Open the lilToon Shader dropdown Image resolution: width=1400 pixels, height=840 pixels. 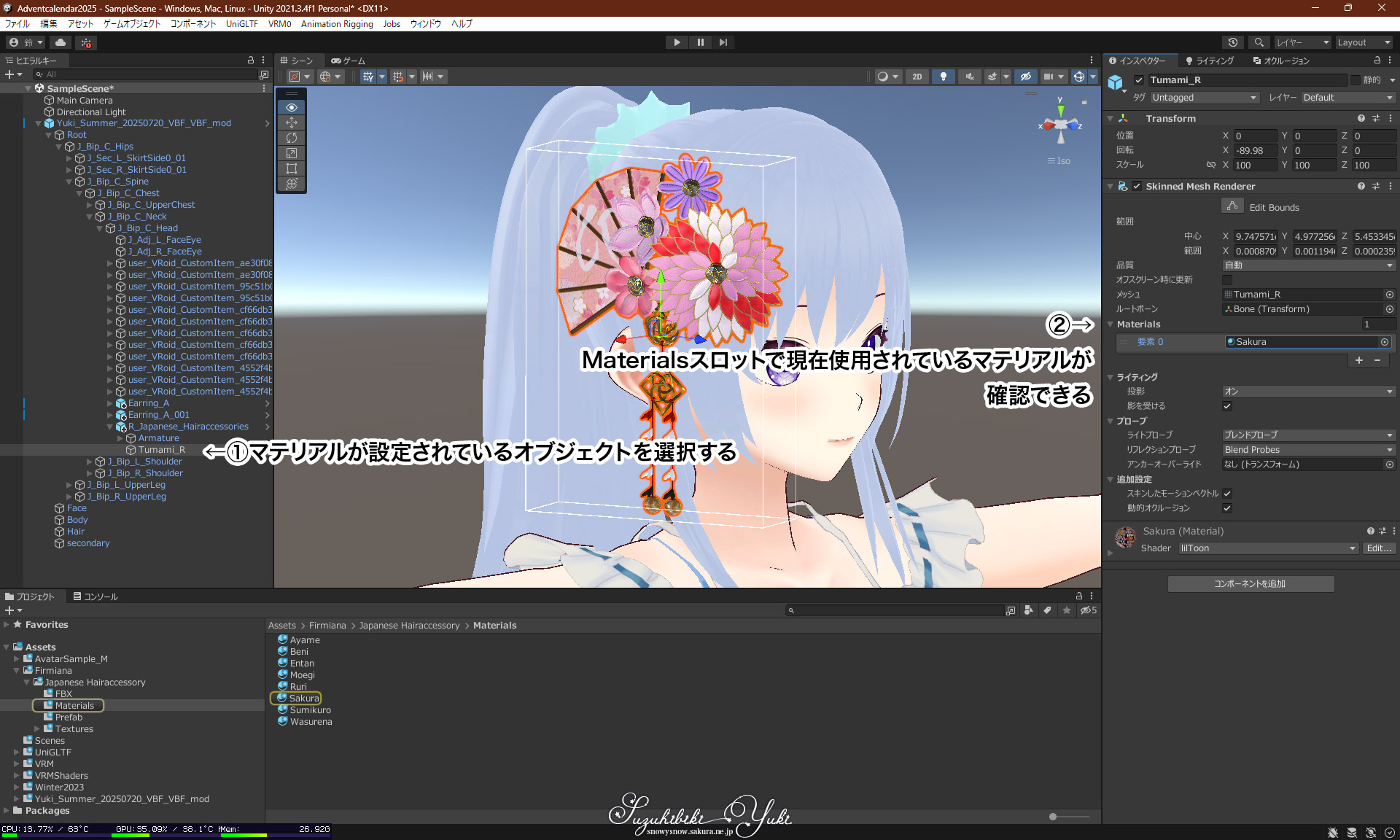(1268, 548)
